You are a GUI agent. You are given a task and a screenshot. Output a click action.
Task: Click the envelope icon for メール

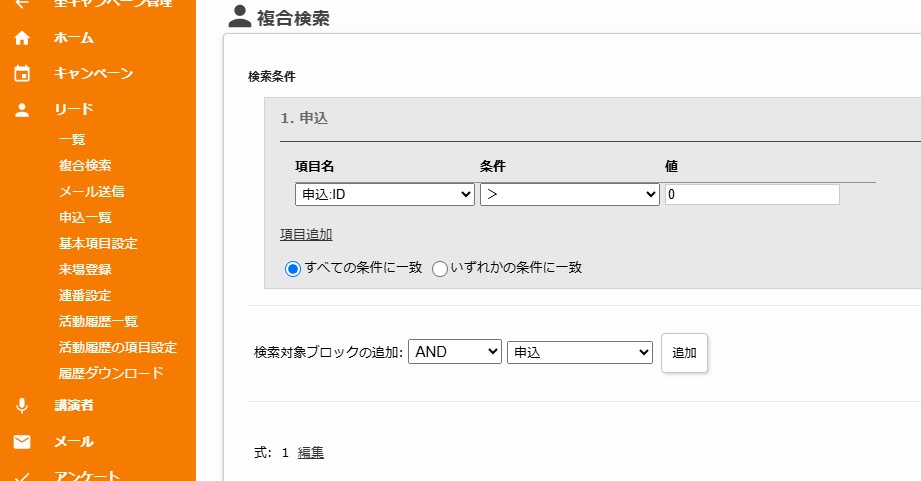[22, 442]
